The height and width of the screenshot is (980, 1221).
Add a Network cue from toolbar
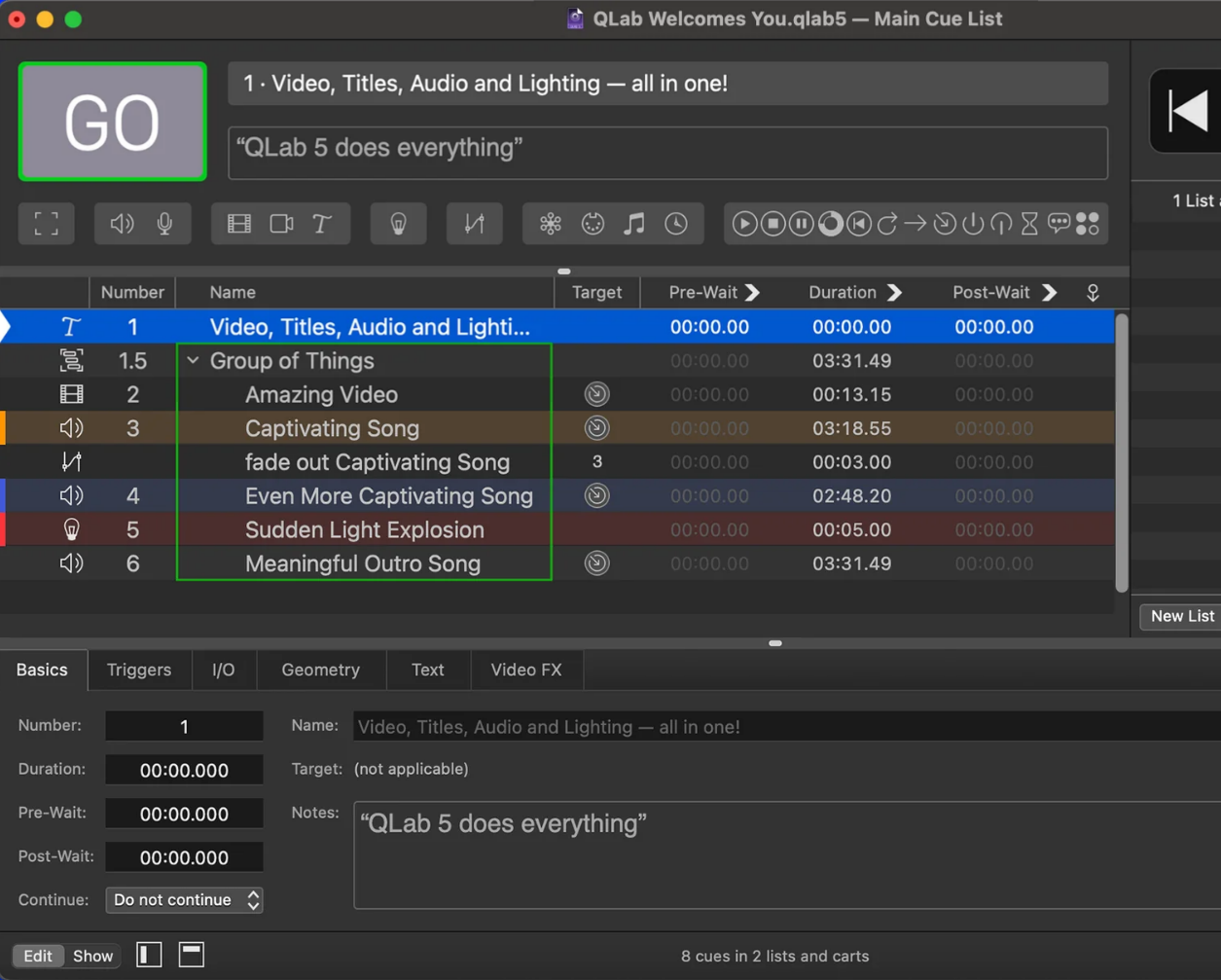[x=551, y=224]
